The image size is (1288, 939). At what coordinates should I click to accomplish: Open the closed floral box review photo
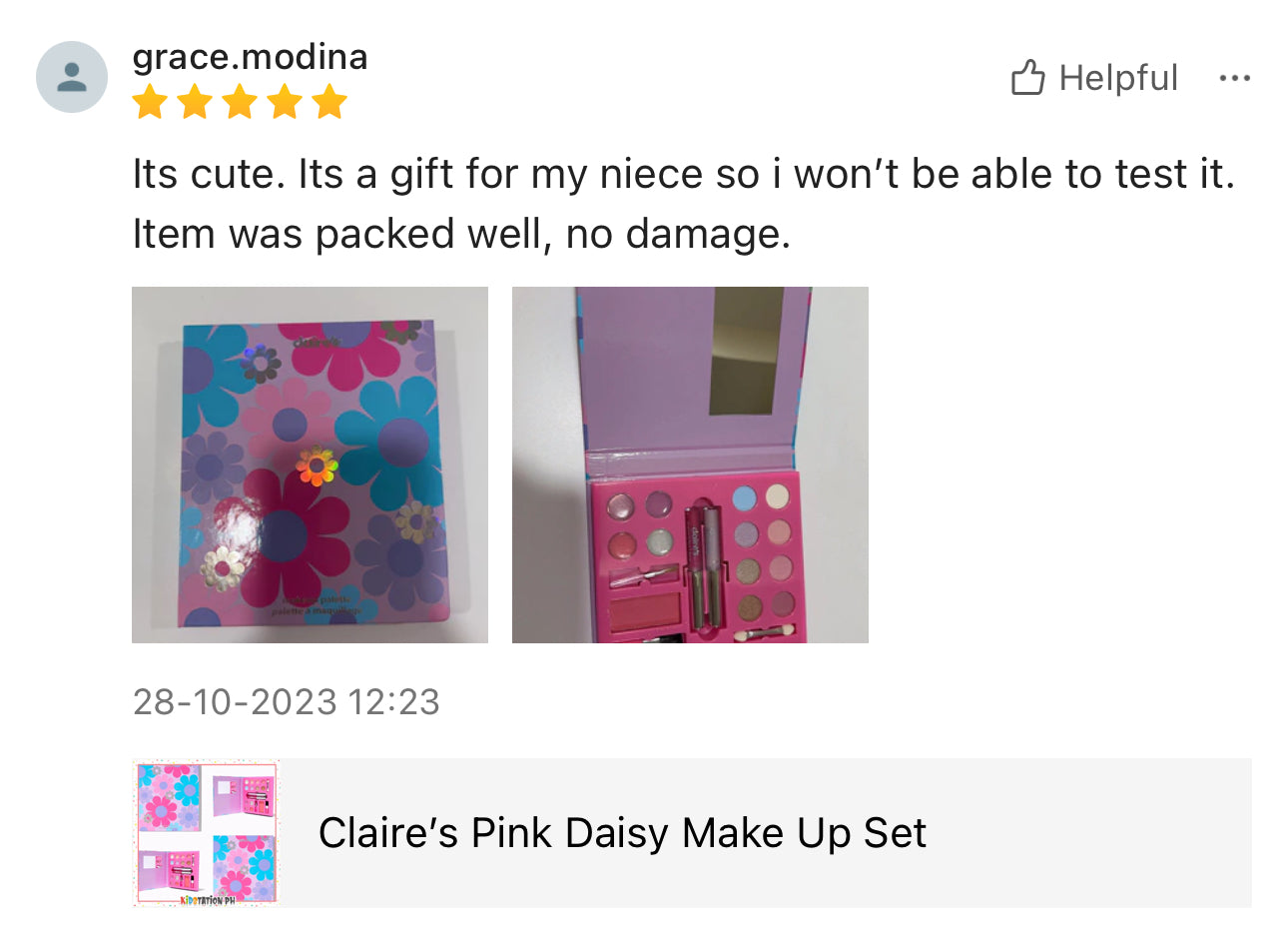[x=310, y=465]
